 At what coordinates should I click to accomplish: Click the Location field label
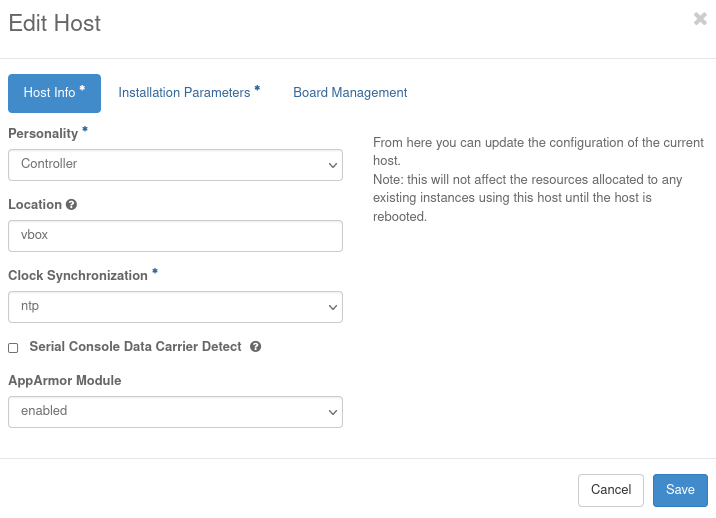tap(35, 204)
